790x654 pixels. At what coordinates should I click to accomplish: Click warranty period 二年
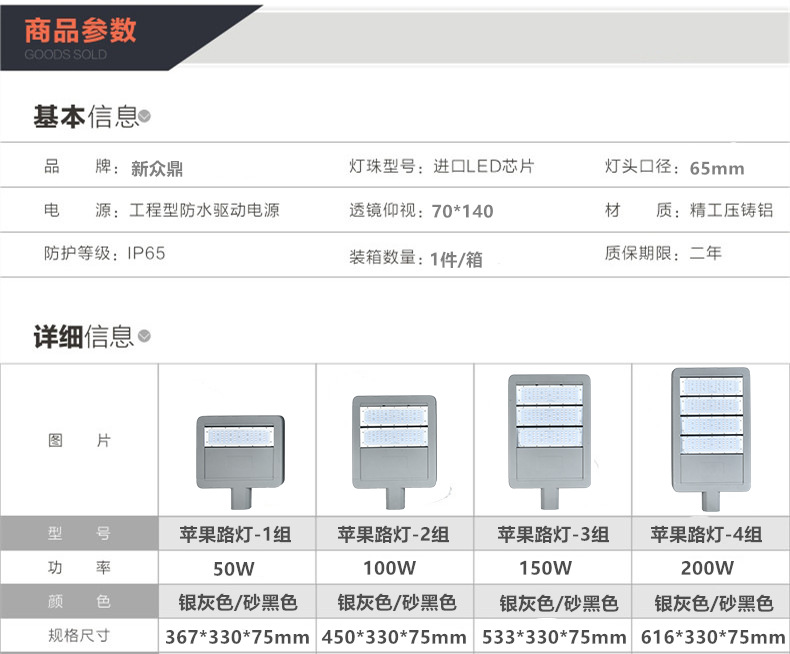point(705,253)
